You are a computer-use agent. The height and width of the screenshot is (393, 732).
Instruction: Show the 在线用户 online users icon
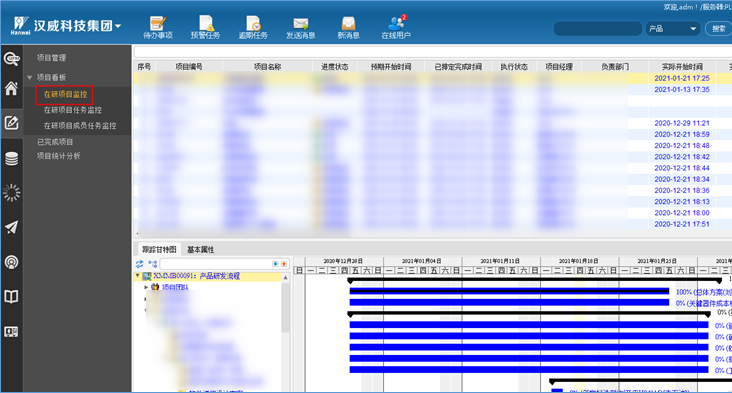tap(396, 27)
